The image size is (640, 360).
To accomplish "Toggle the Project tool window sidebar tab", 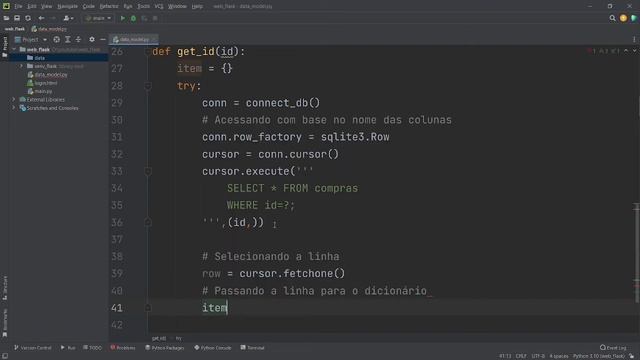I will tap(5, 47).
